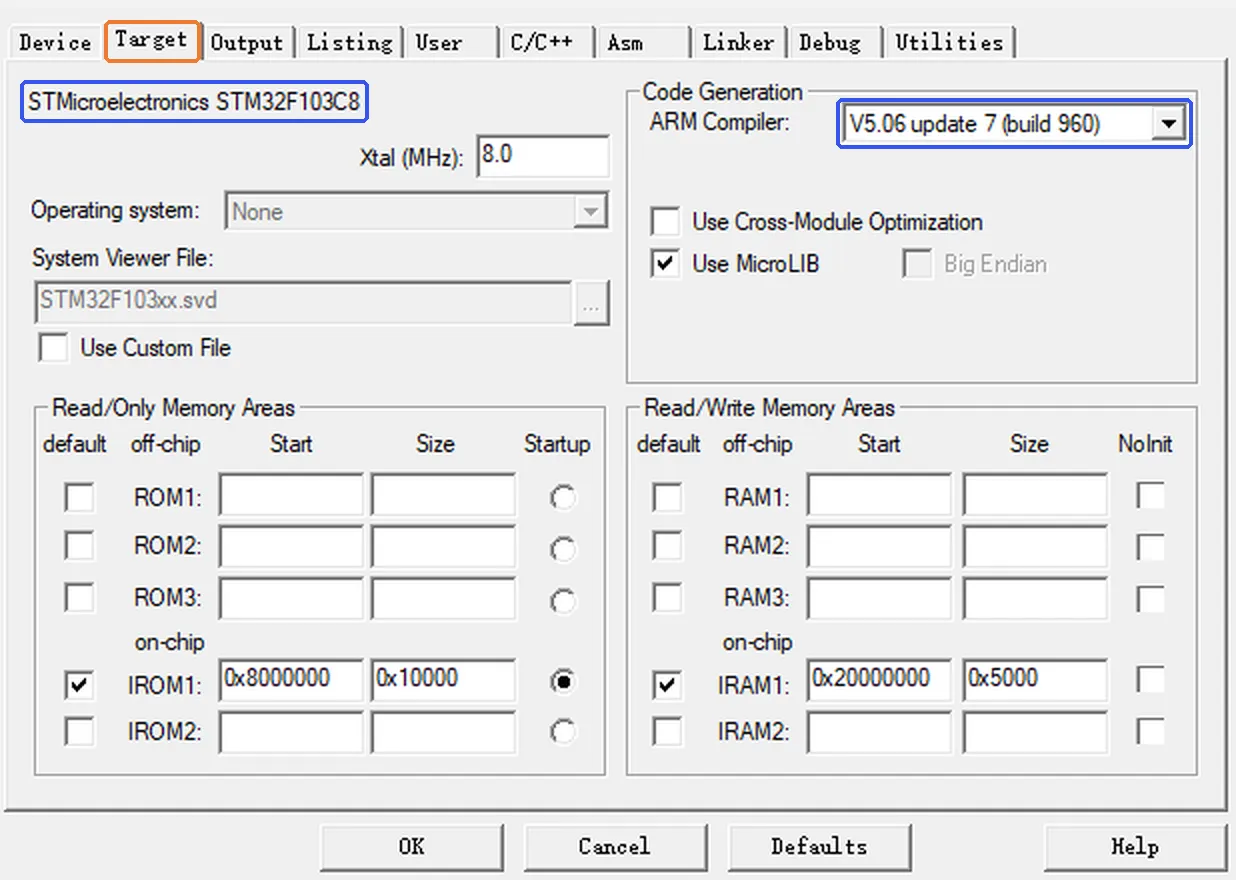The width and height of the screenshot is (1236, 880).
Task: Select ROM2 as Startup
Action: 563,549
